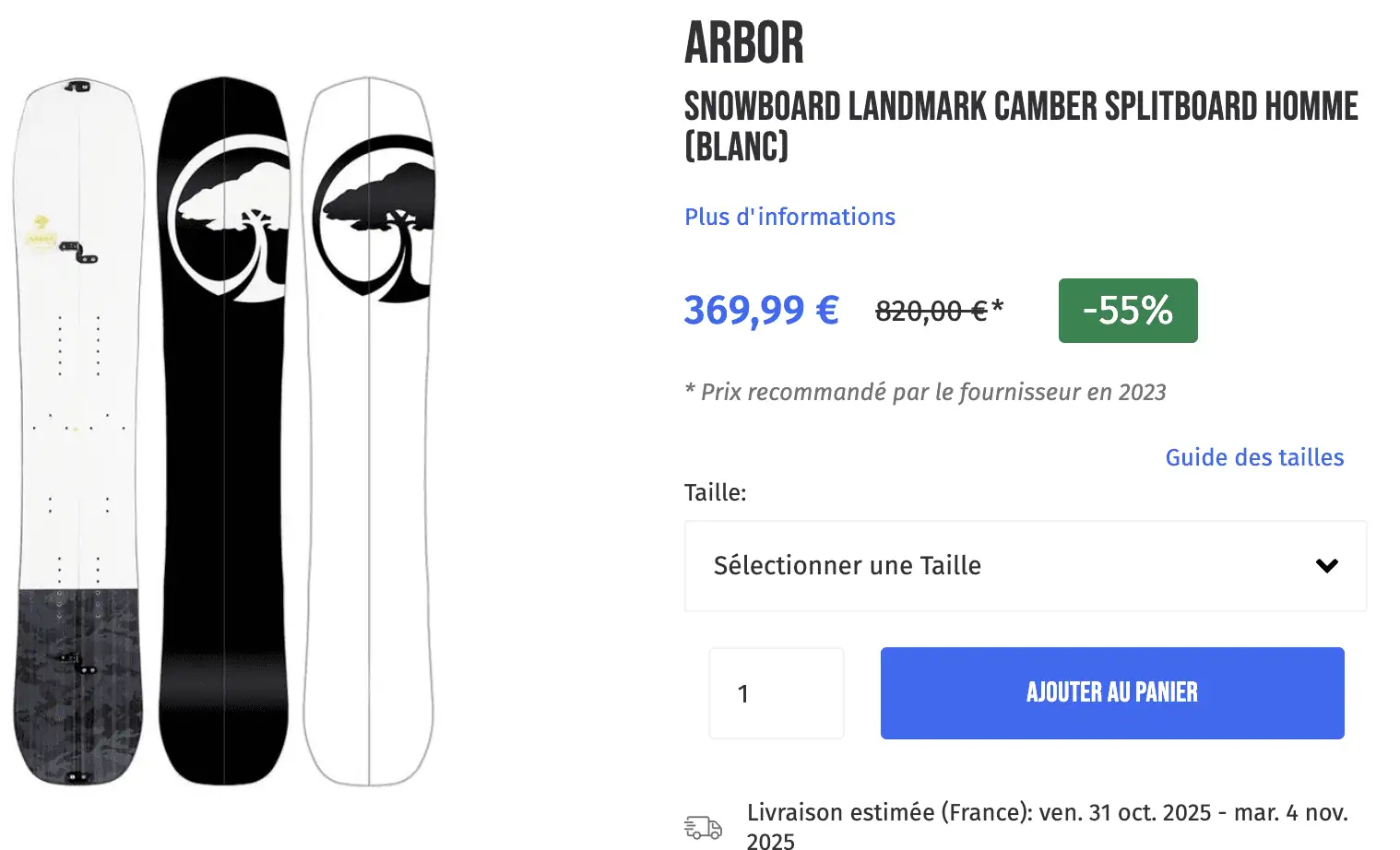Click the blue 369,99 € sale price
Viewport: 1400px width, 850px height.
pyautogui.click(x=761, y=310)
